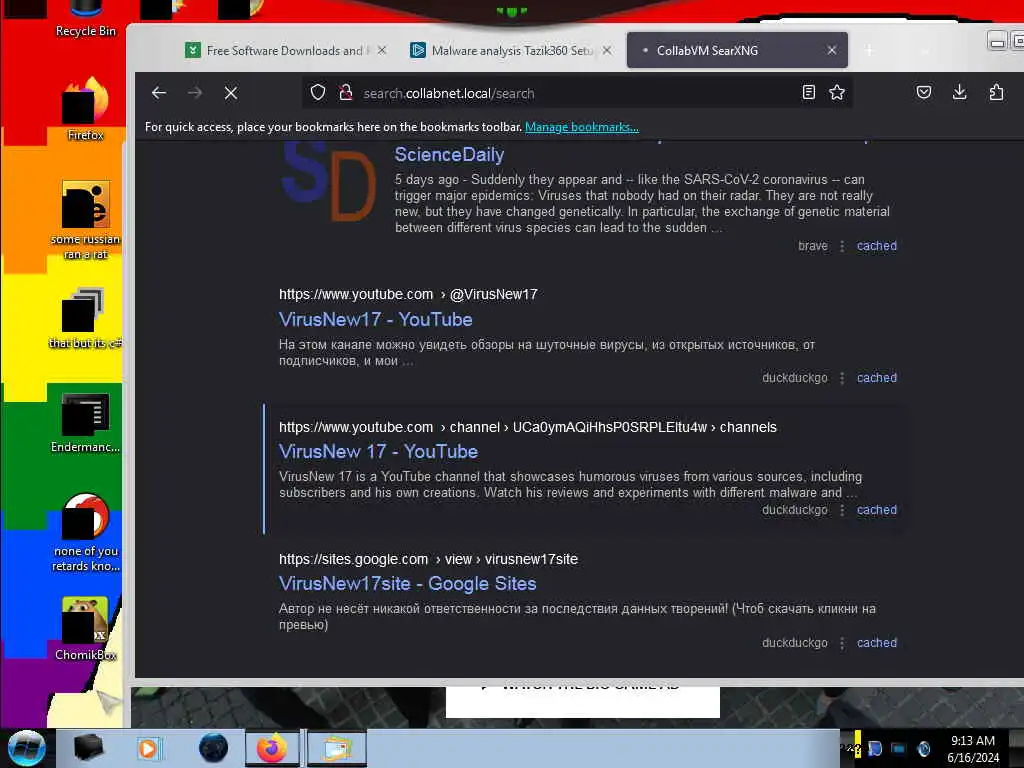Open the Downloads panel arrow icon
1024x768 pixels.
click(x=959, y=93)
